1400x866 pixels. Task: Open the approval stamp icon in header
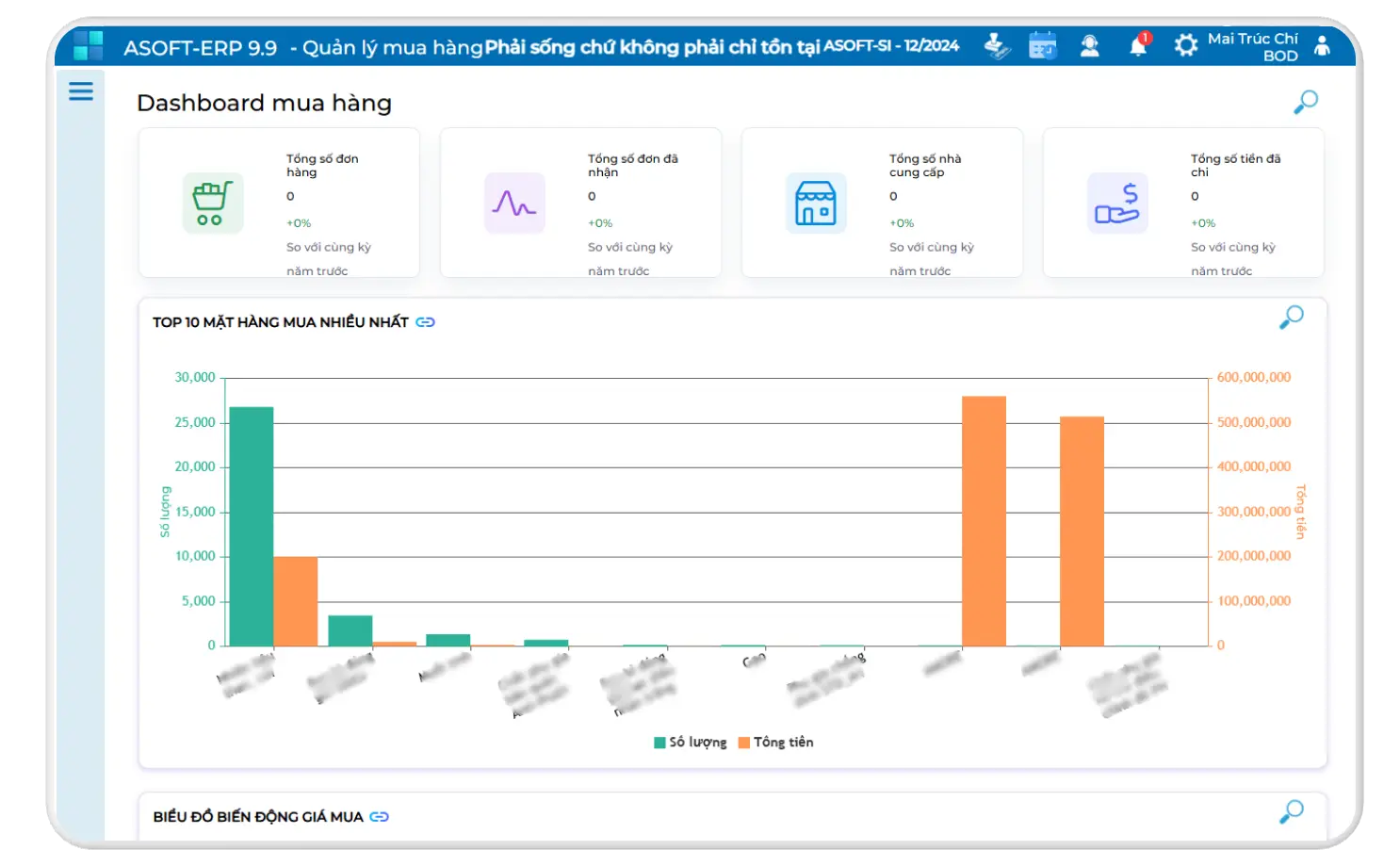(997, 45)
